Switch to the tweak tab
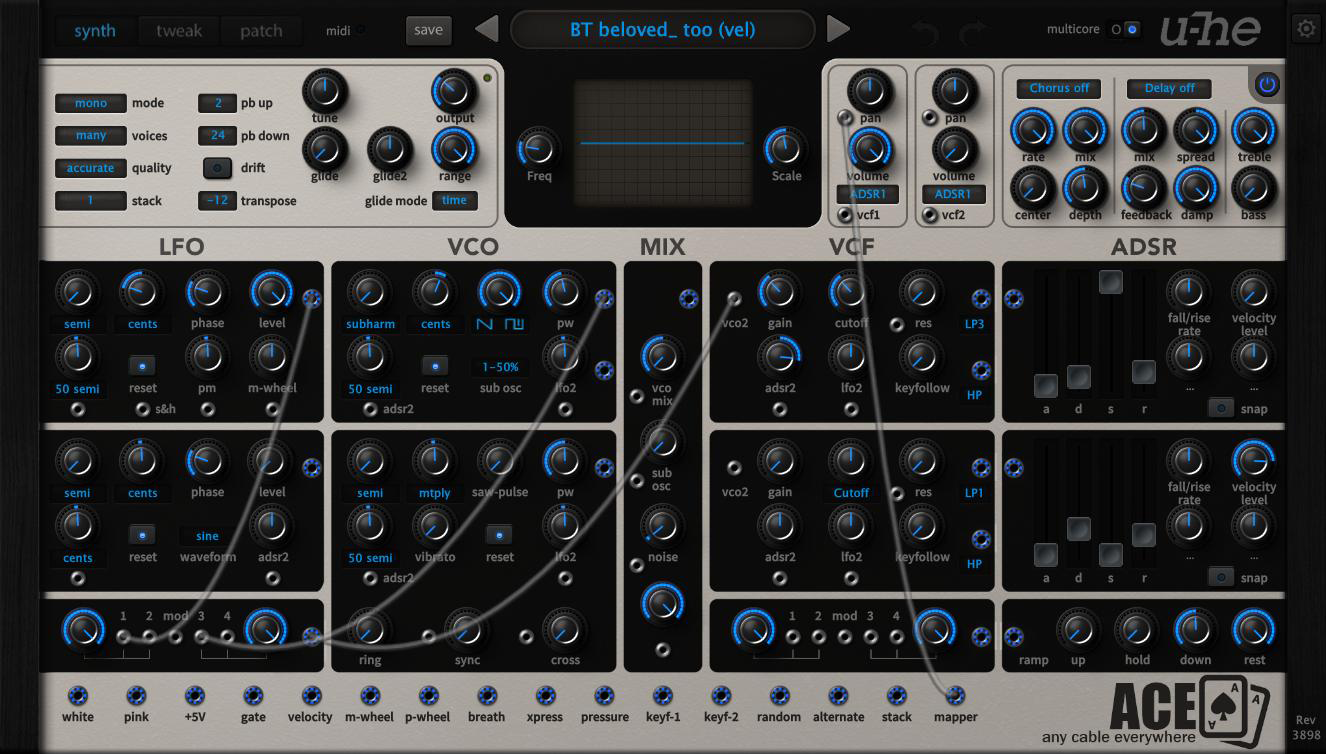1326x754 pixels. coord(178,31)
